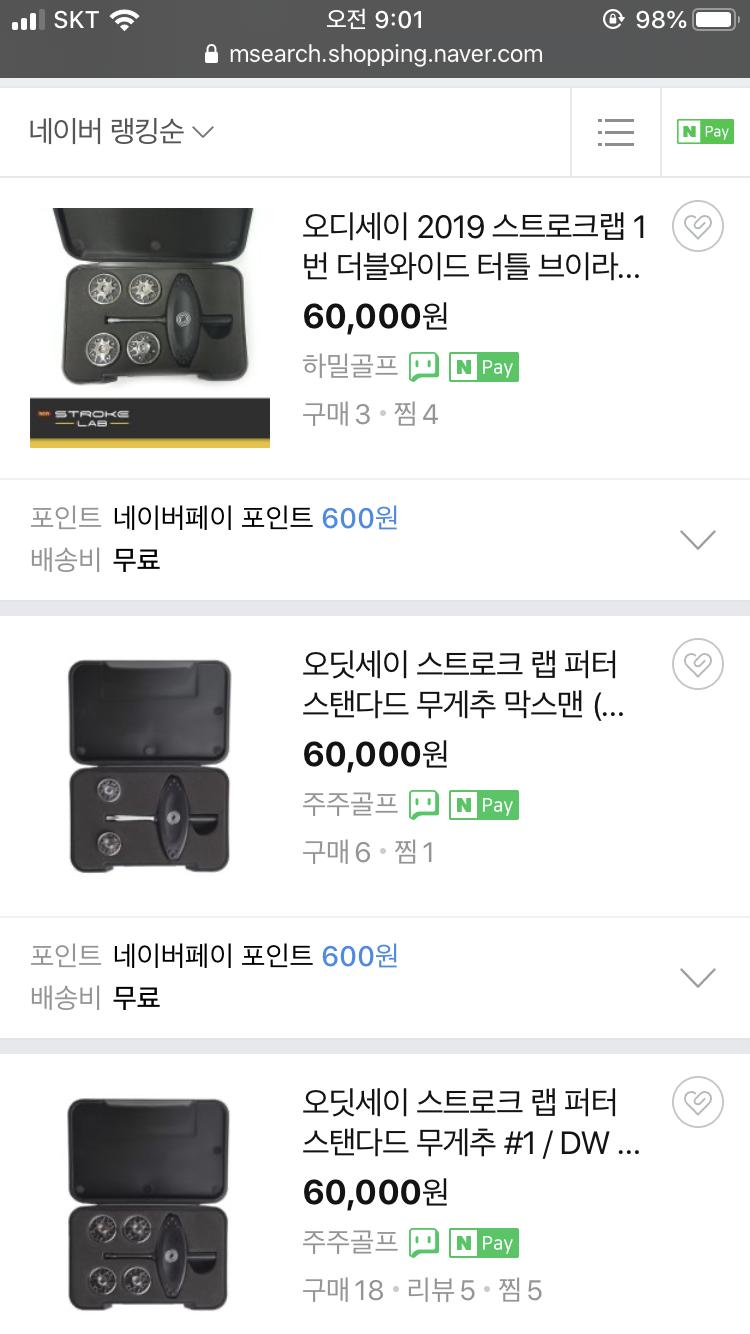Click N Pay badge on 하밀골프 listing
Screen dimensions: 750x1334
point(483,367)
